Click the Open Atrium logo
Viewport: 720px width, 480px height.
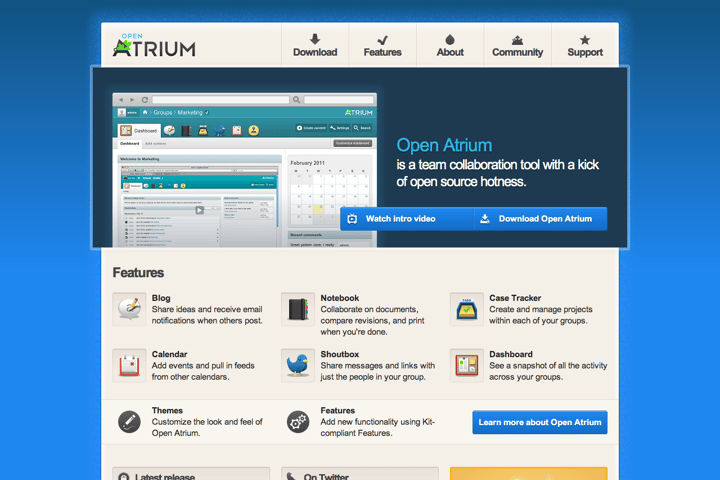click(x=154, y=45)
